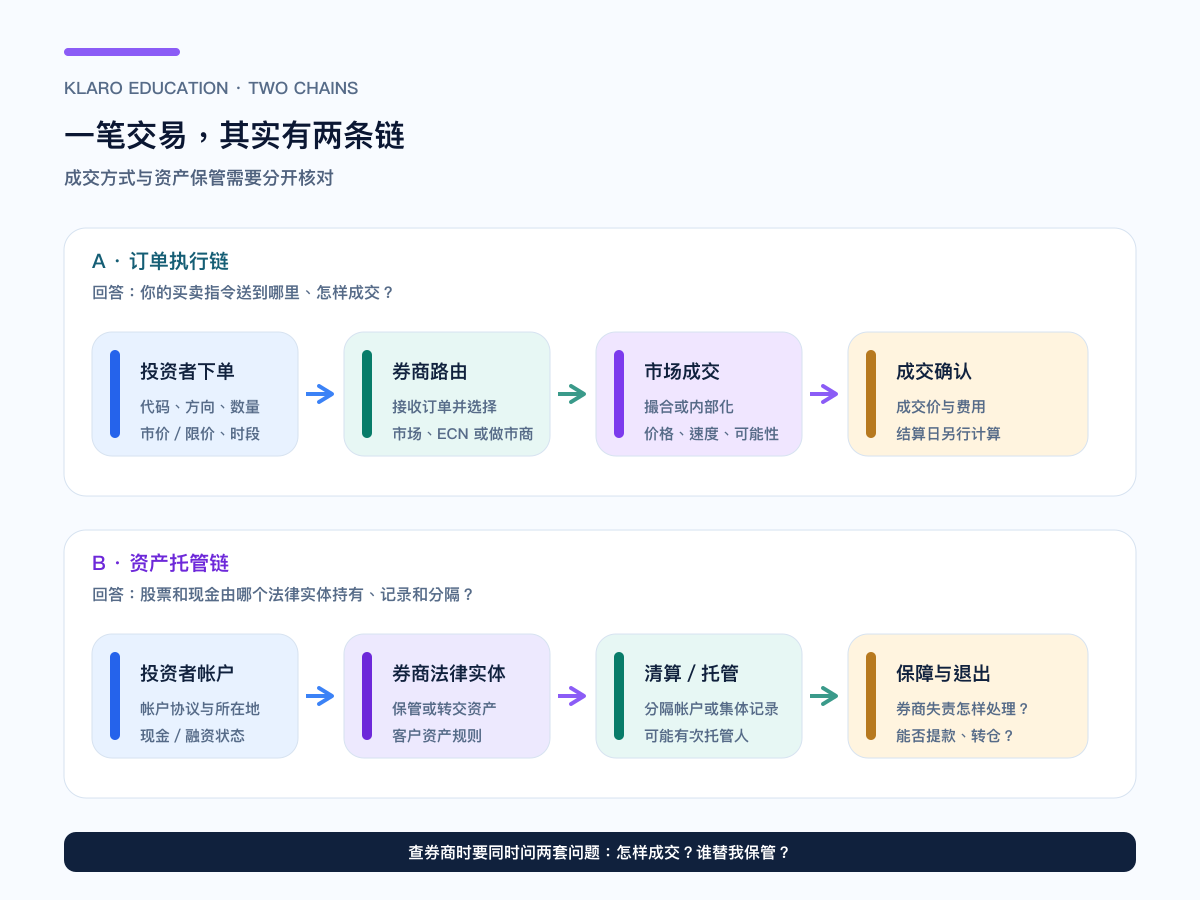Click the line 客户资产规则
Image resolution: width=1200 pixels, height=900 pixels.
[437, 736]
